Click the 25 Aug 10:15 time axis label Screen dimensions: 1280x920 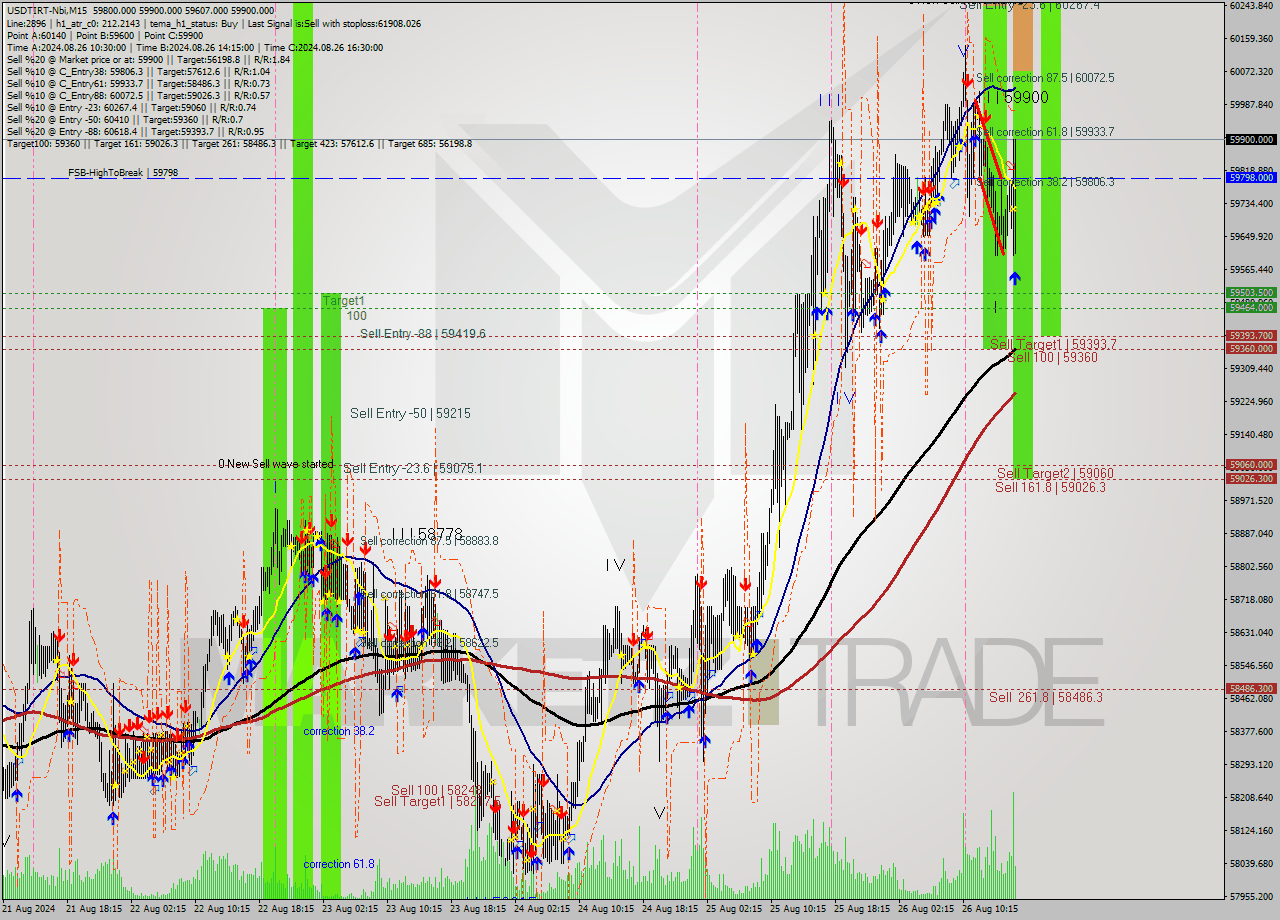[798, 909]
